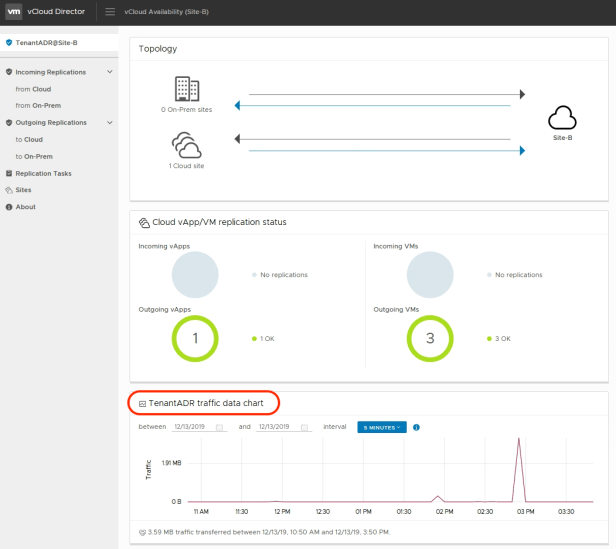Image resolution: width=616 pixels, height=549 pixels.
Task: Click the Site-B cloud icon
Action: 563,120
